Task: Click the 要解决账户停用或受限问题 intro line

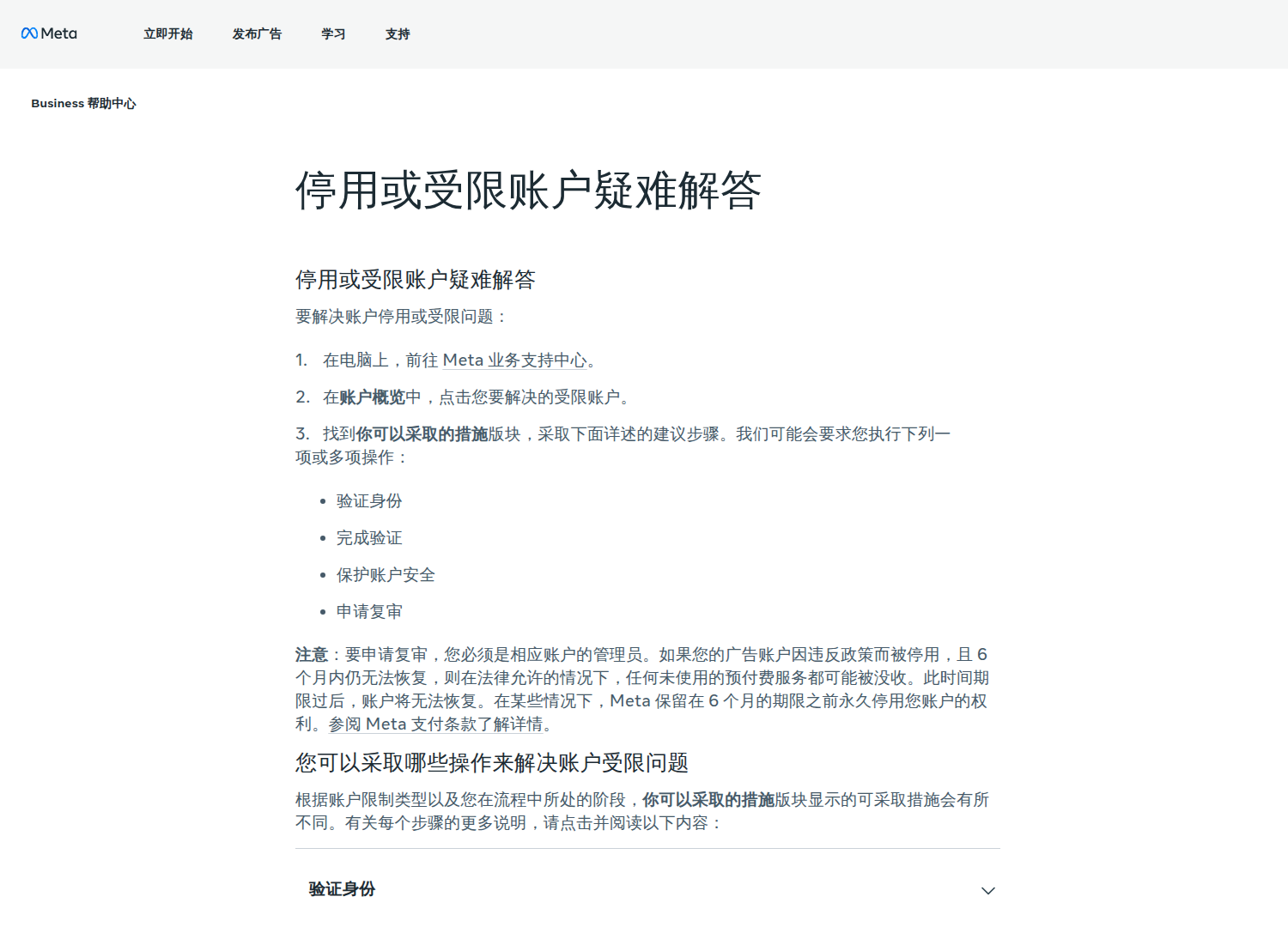Action: click(401, 317)
